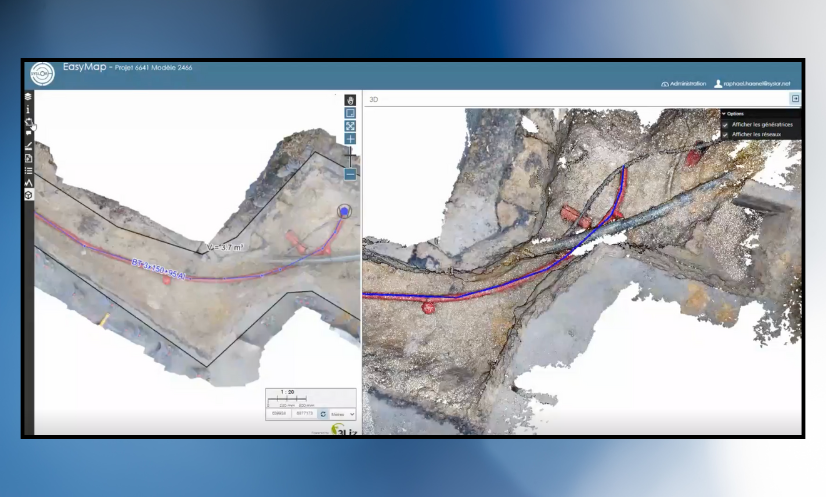Open the layers panel icon in sidebar
The image size is (826, 497).
click(29, 97)
